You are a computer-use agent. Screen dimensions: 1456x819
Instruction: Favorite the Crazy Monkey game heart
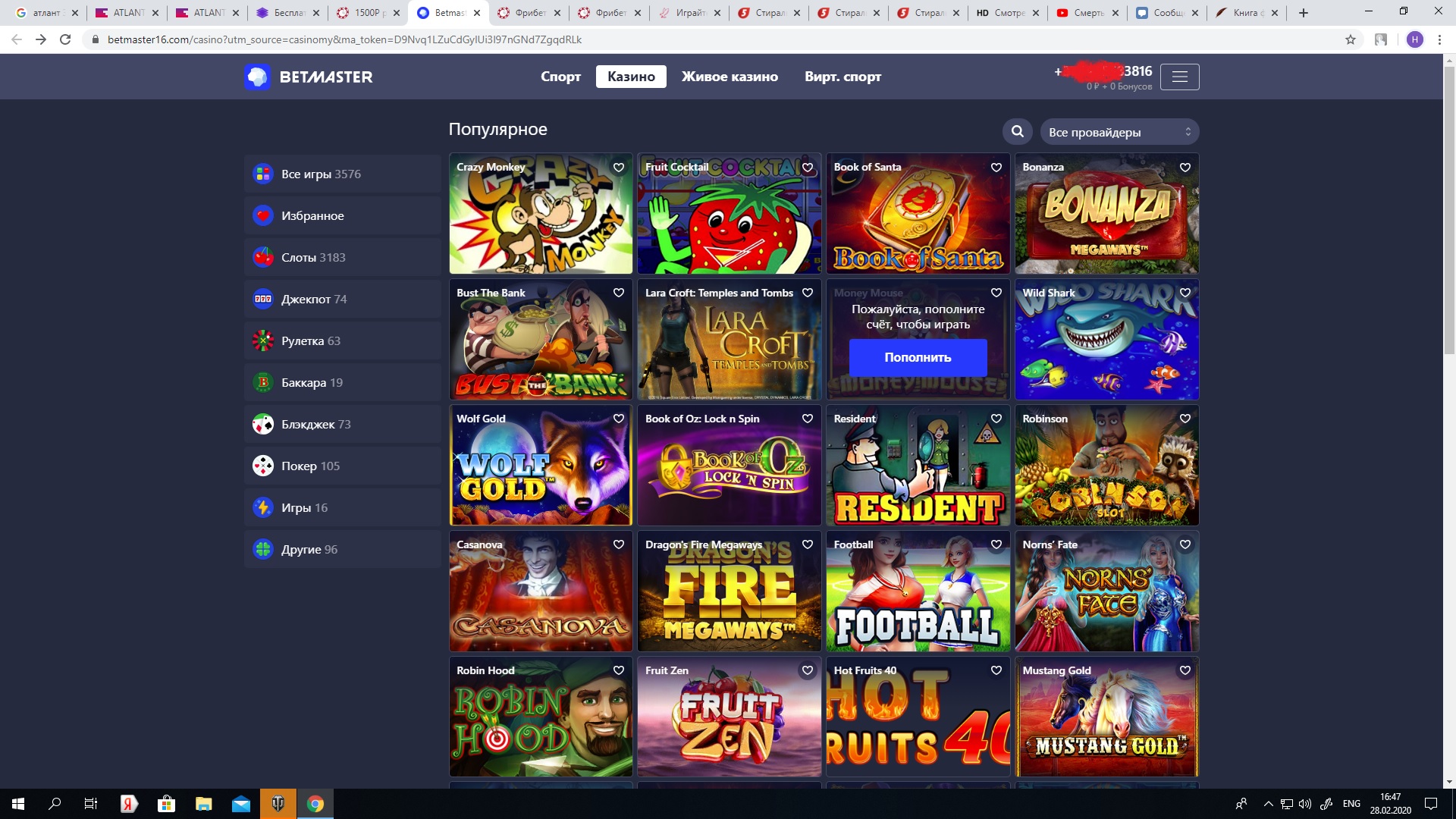619,168
